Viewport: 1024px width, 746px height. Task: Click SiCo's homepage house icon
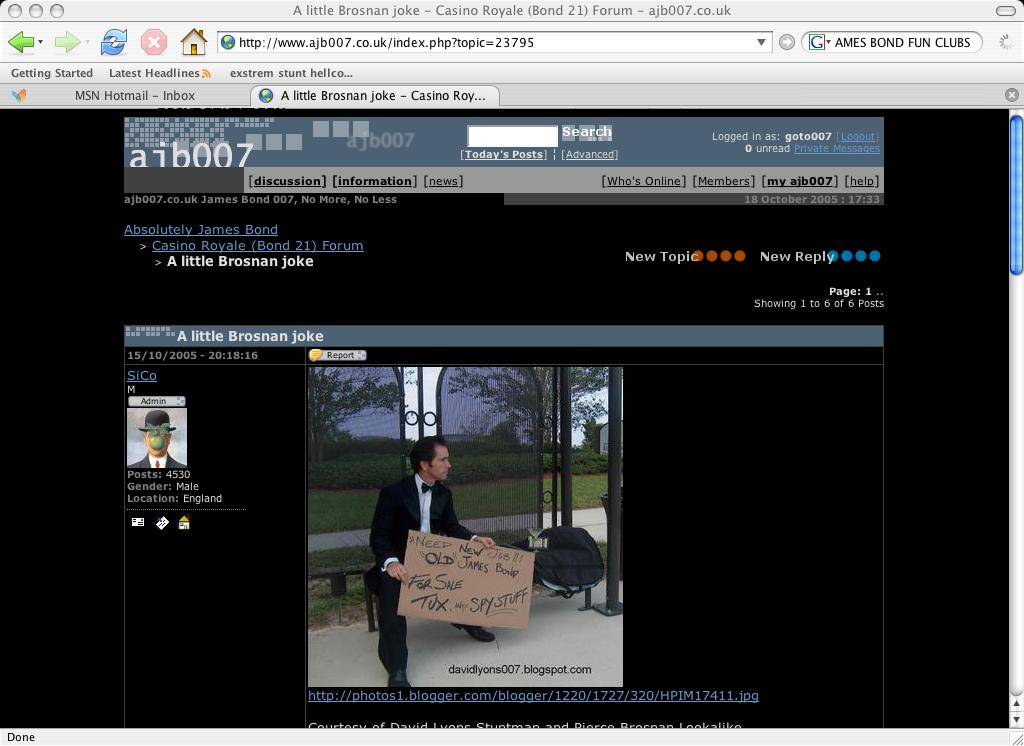[184, 523]
